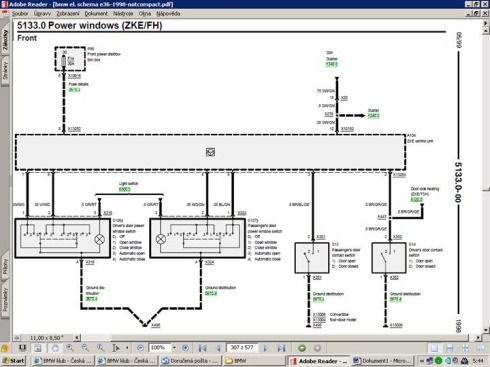
Task: Open the Stránky side panel tab
Action: tap(5, 71)
